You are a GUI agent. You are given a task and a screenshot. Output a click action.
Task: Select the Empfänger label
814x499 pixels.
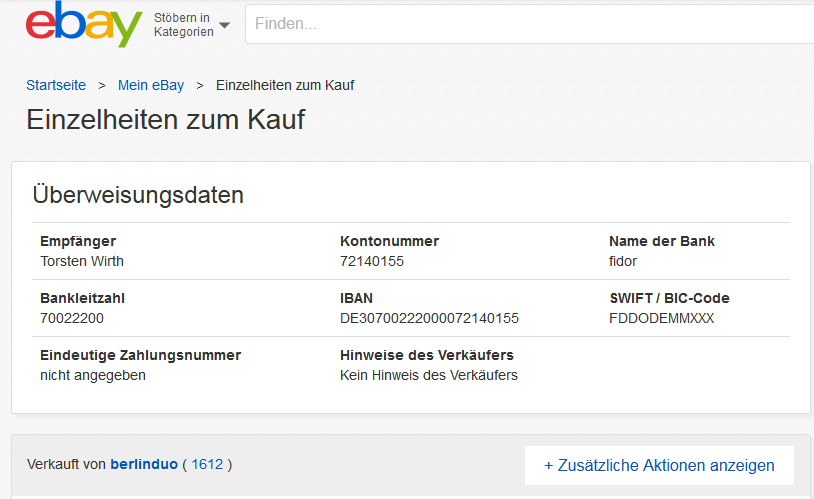pos(78,241)
